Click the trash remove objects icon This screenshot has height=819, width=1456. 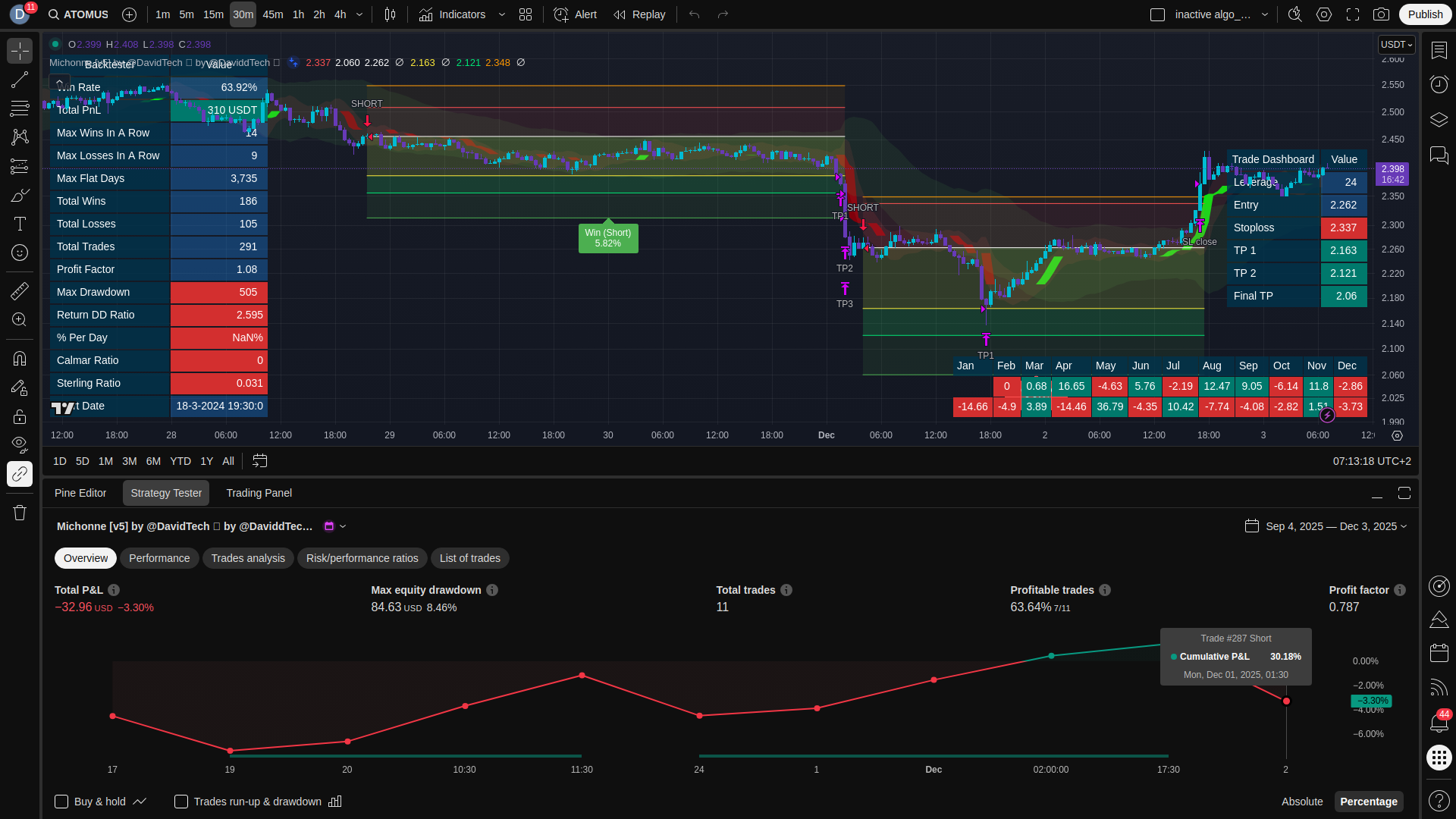pos(20,513)
